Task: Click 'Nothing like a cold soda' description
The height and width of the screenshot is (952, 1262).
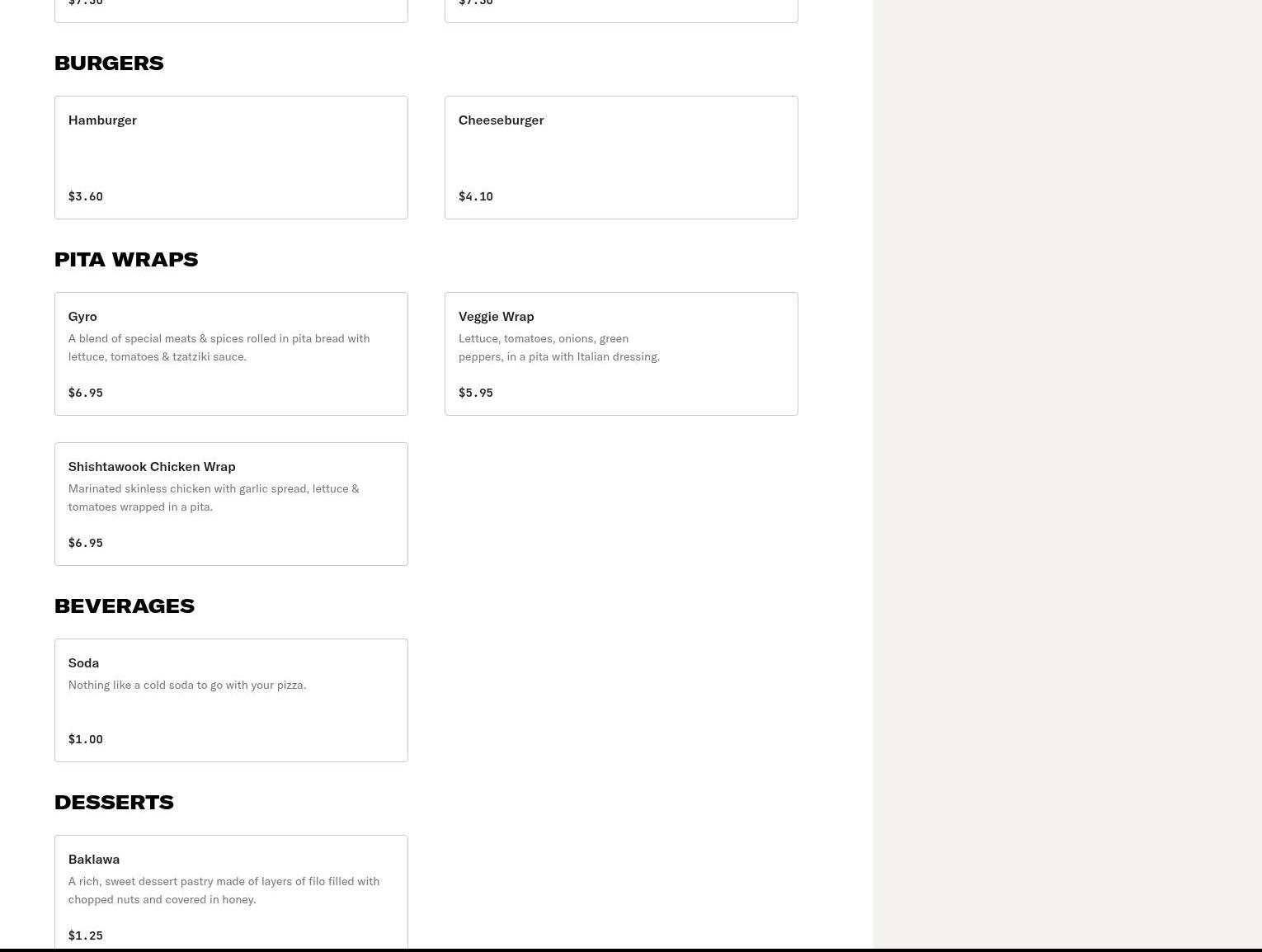Action: tap(187, 685)
